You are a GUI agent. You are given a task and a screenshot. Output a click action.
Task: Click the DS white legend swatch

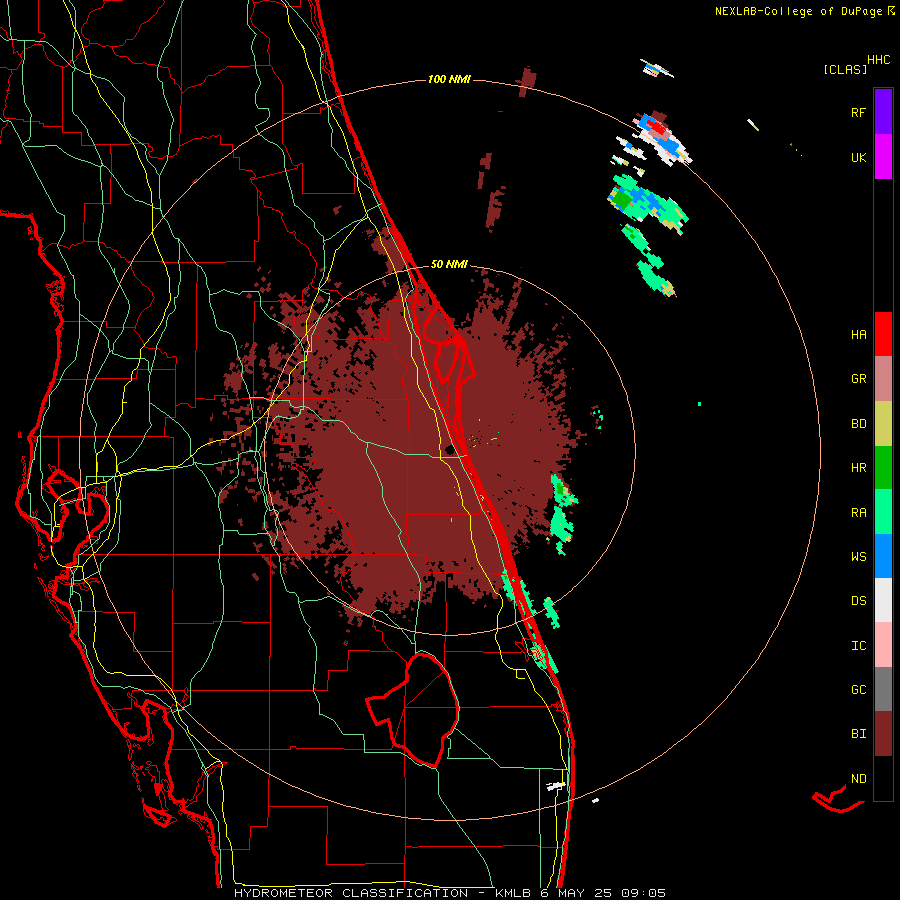[x=883, y=600]
